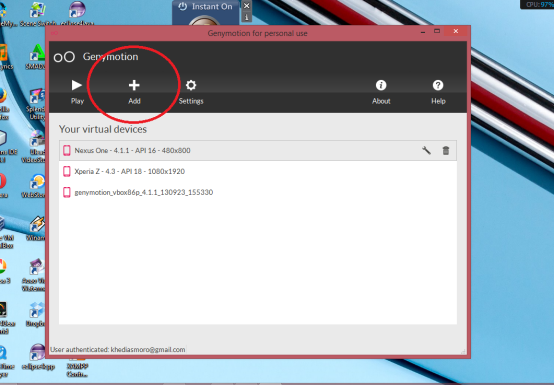Click Instant On widget info button

(247, 17)
